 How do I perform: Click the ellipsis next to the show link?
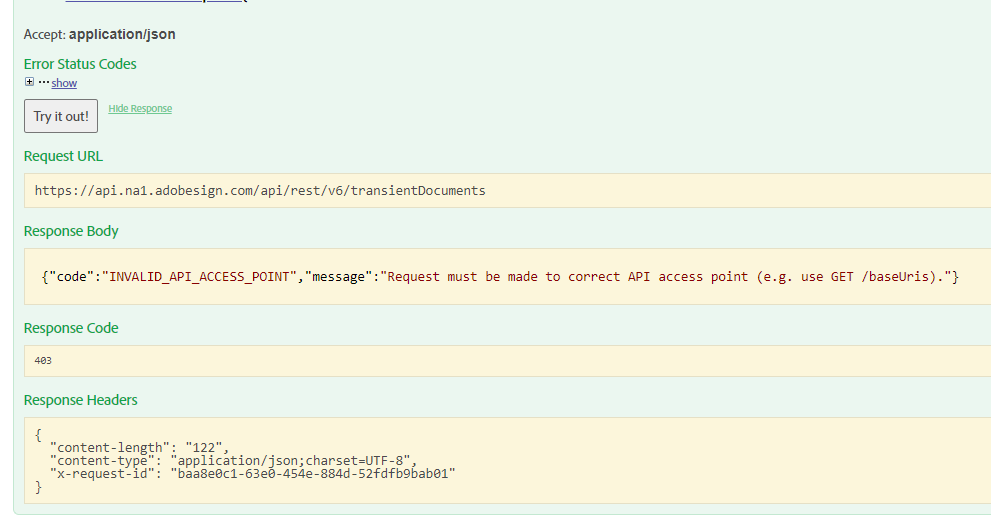click(x=43, y=82)
